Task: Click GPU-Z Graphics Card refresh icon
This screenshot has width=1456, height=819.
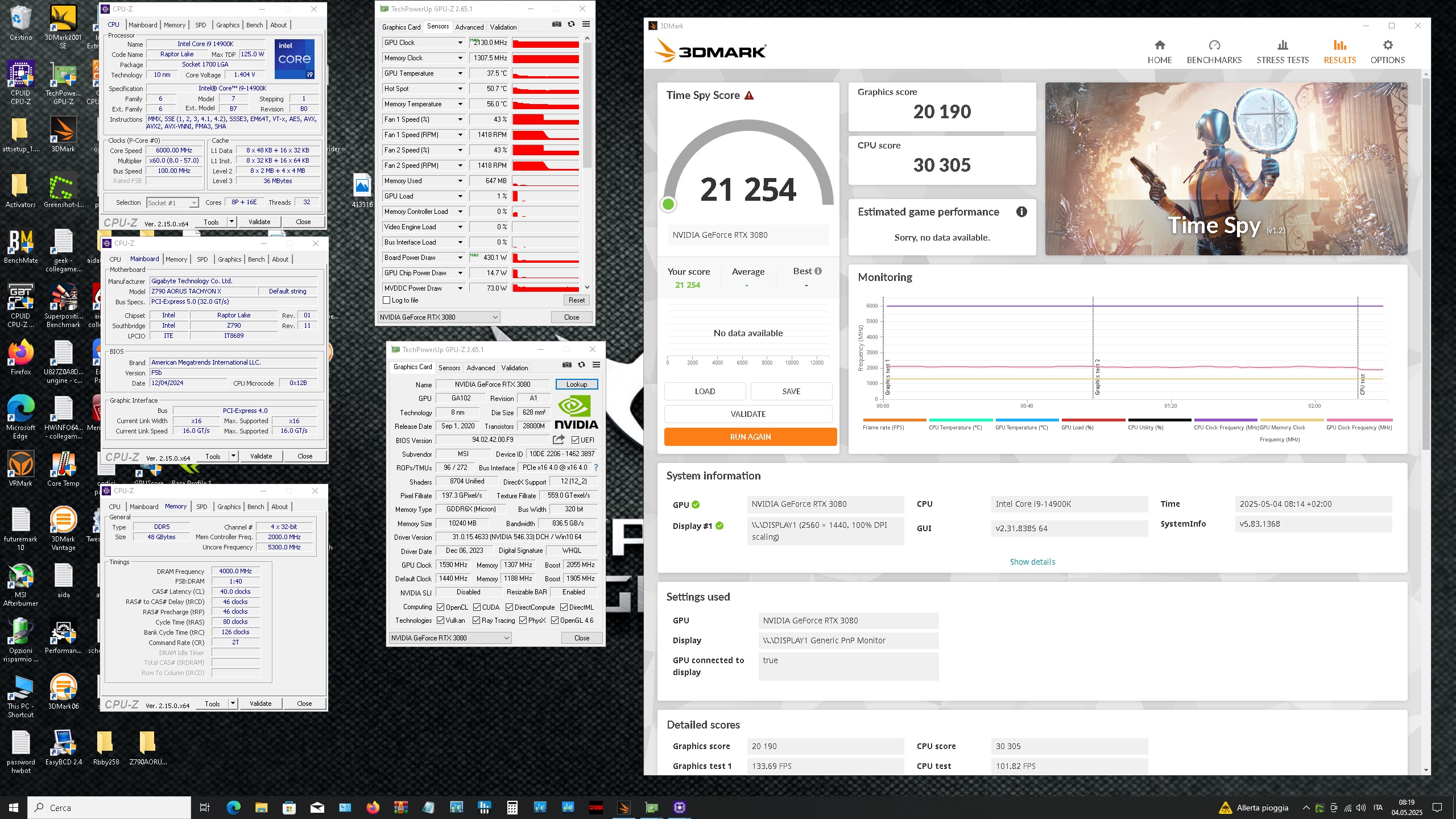Action: pos(581,365)
